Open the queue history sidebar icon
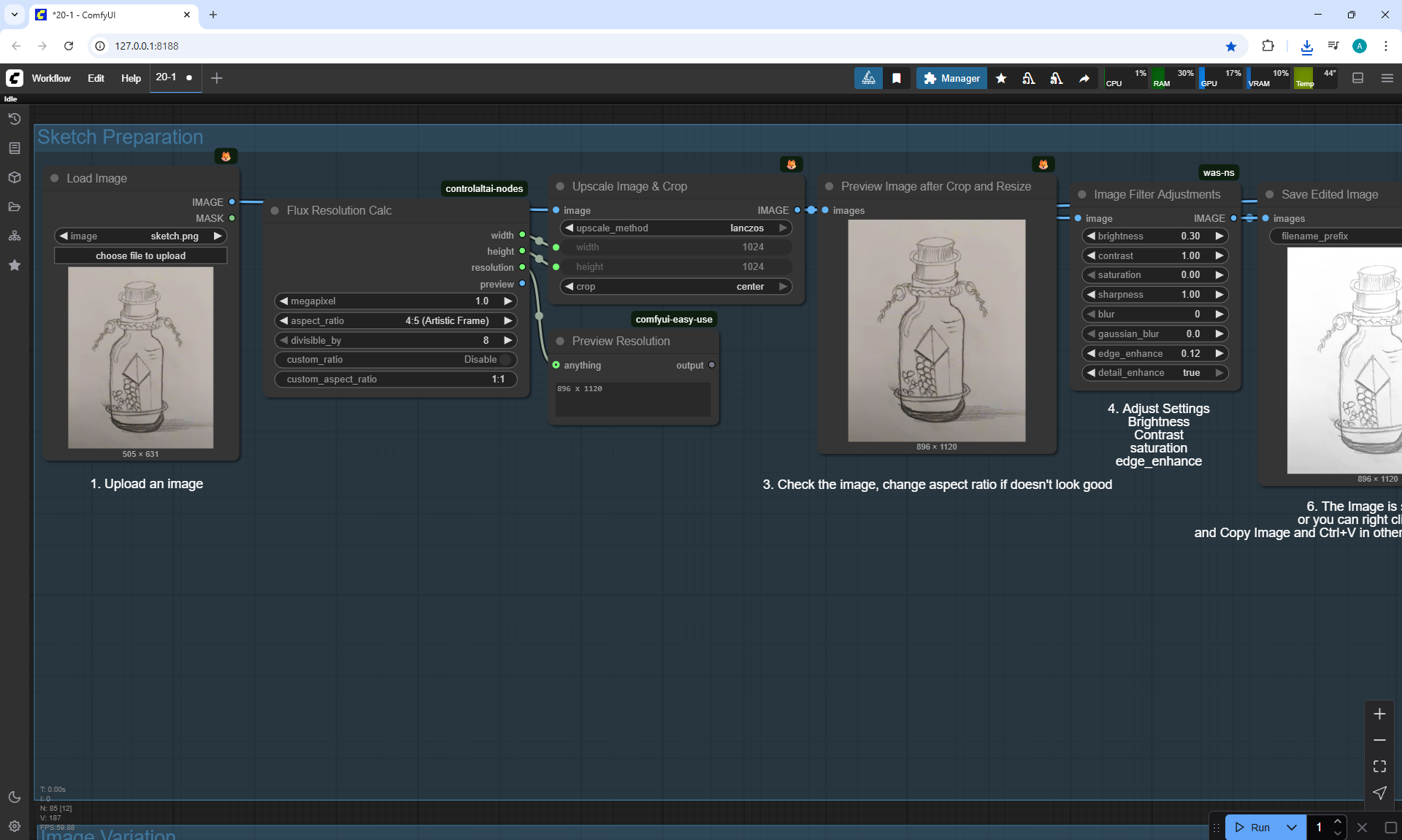The height and width of the screenshot is (840, 1402). pyautogui.click(x=14, y=119)
